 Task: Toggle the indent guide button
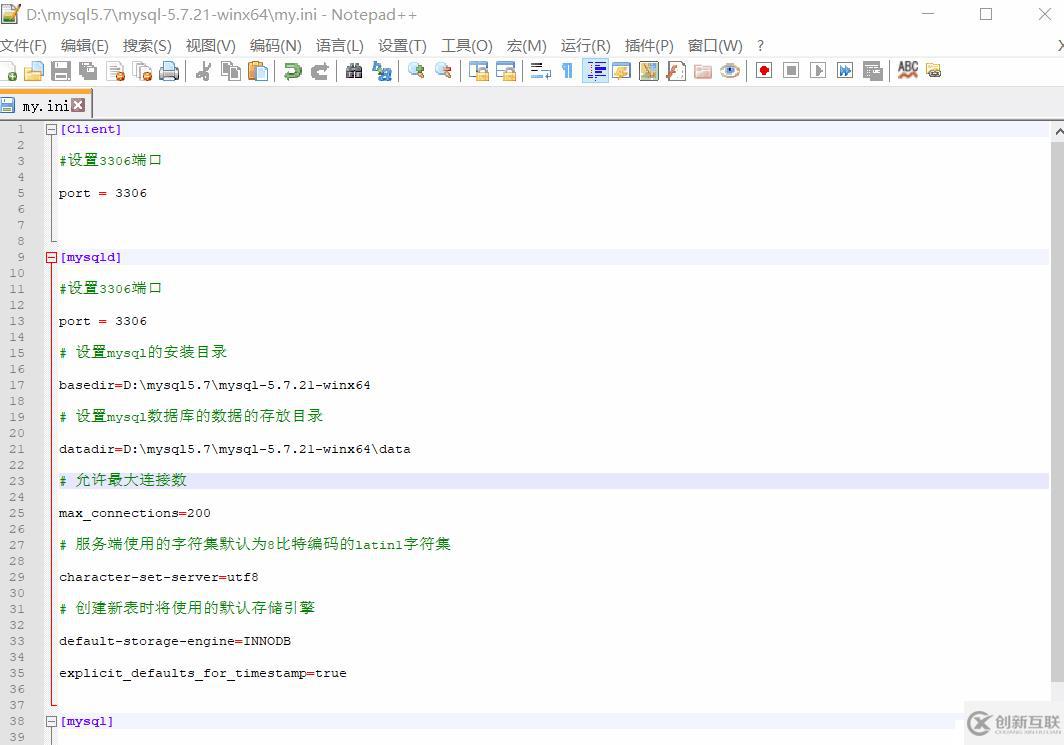click(x=595, y=71)
